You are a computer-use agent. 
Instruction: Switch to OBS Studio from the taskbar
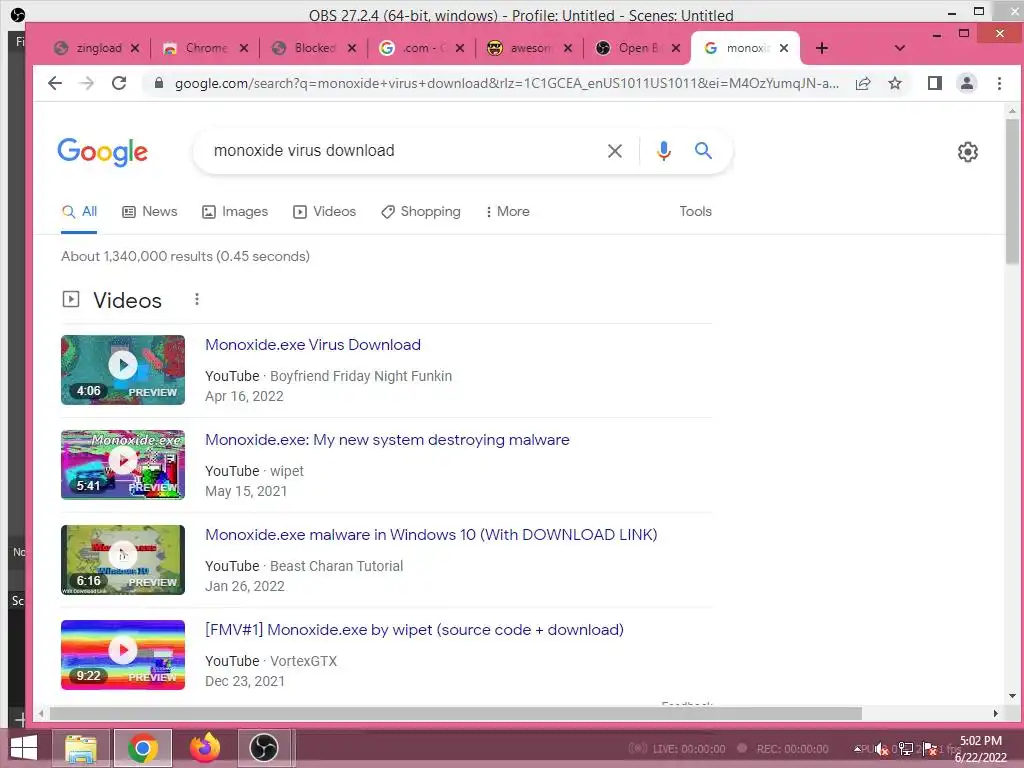[264, 748]
